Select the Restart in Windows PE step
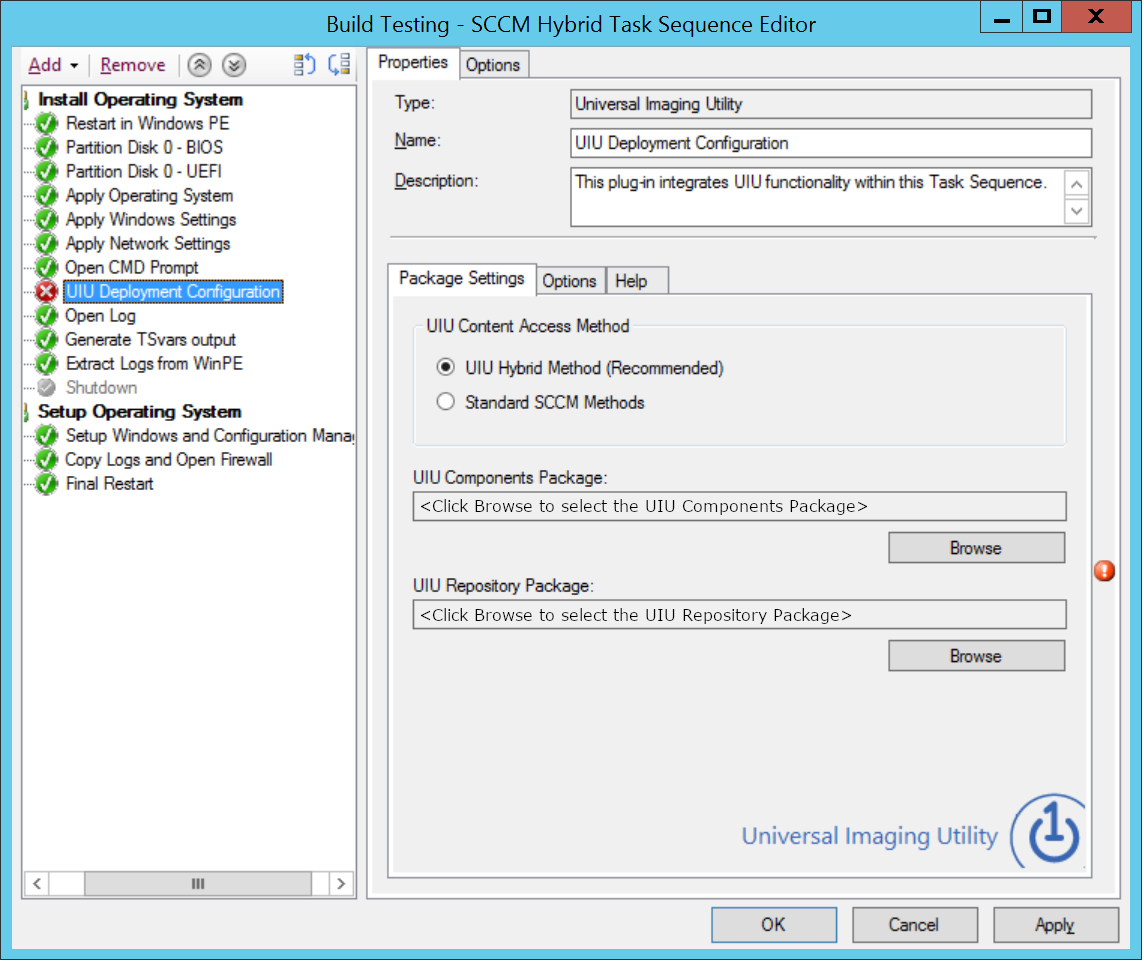The width and height of the screenshot is (1144, 961). [147, 123]
